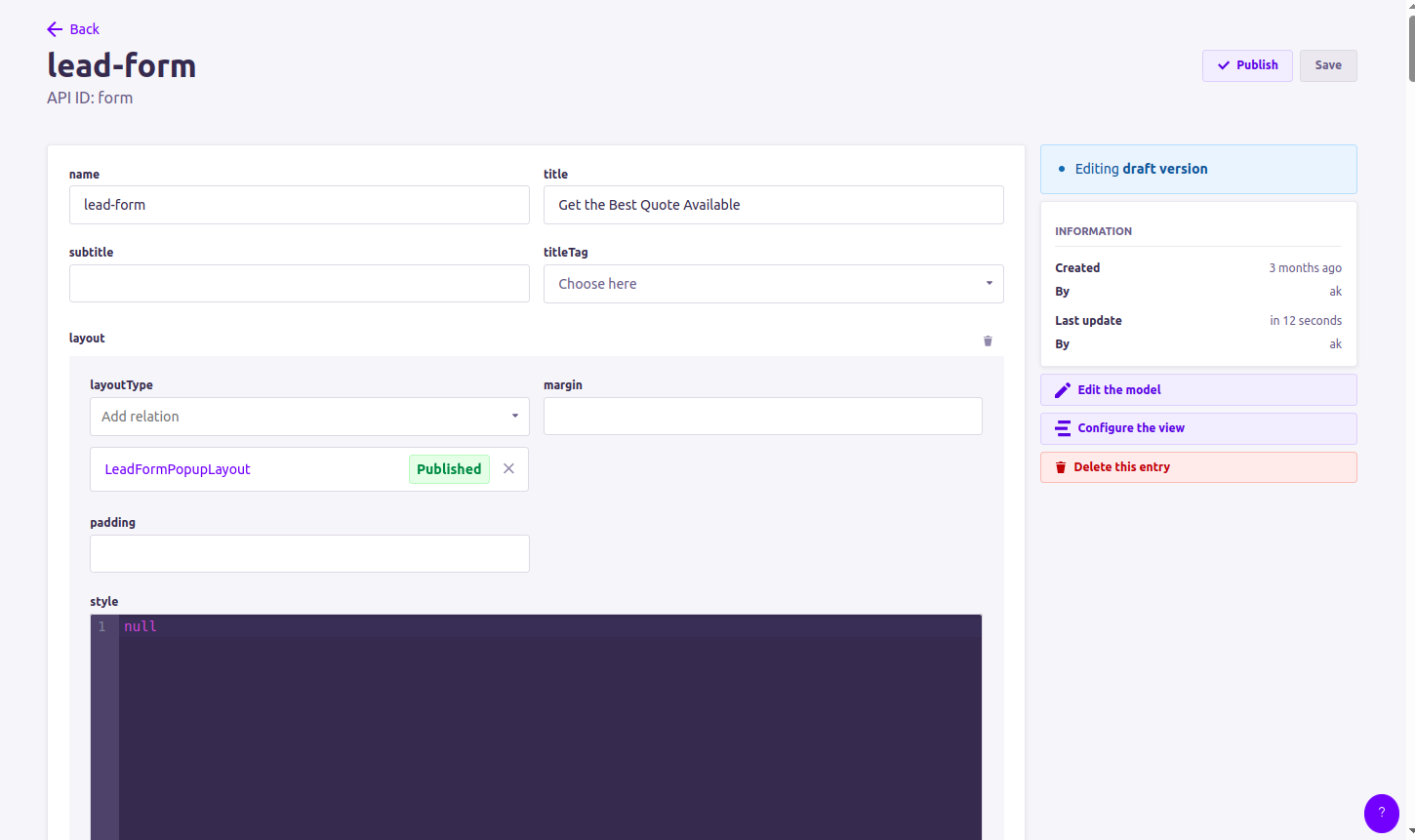This screenshot has width=1415, height=840.
Task: Click into the margin input field
Action: coord(763,417)
